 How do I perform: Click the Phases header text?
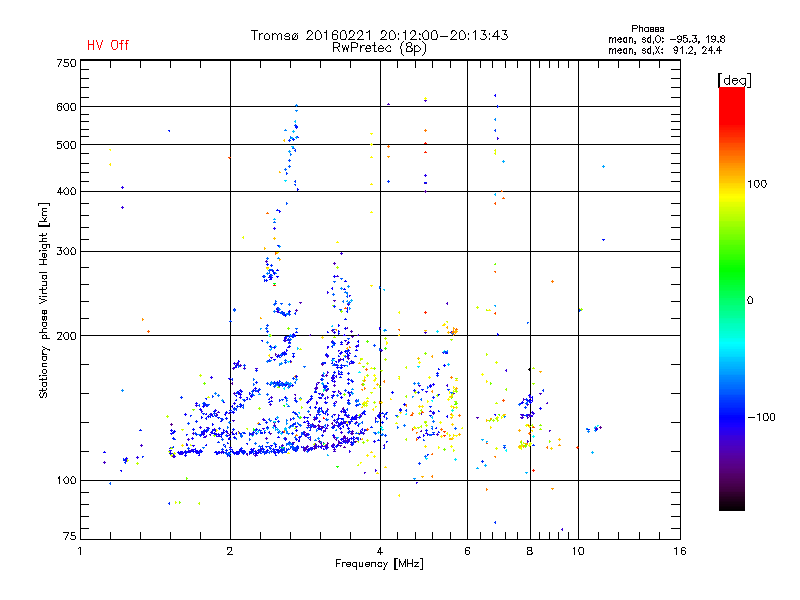tap(647, 29)
